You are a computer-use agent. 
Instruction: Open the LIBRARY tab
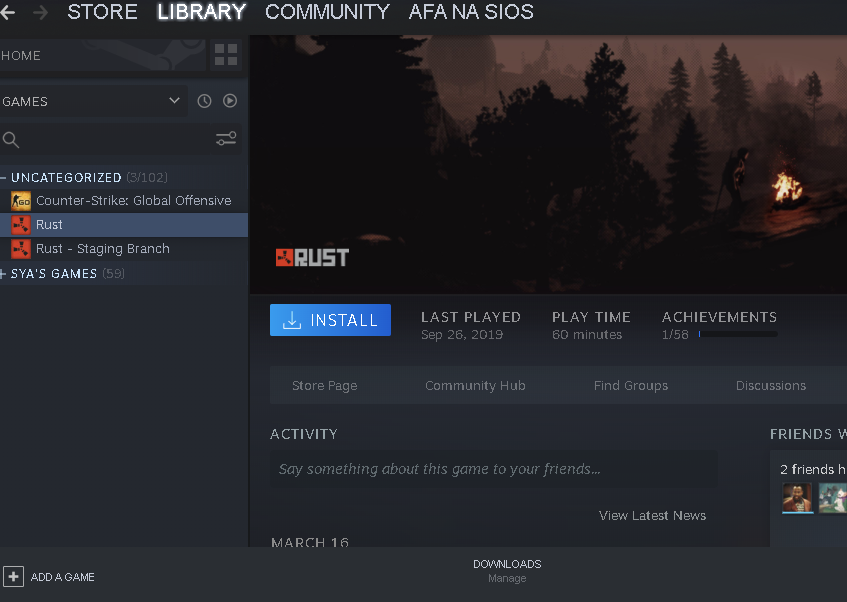pos(201,12)
